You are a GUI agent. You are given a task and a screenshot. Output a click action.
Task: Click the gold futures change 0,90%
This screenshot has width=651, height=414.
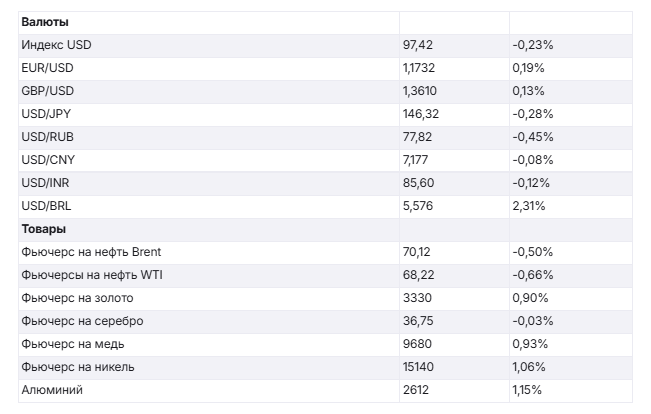tap(530, 298)
